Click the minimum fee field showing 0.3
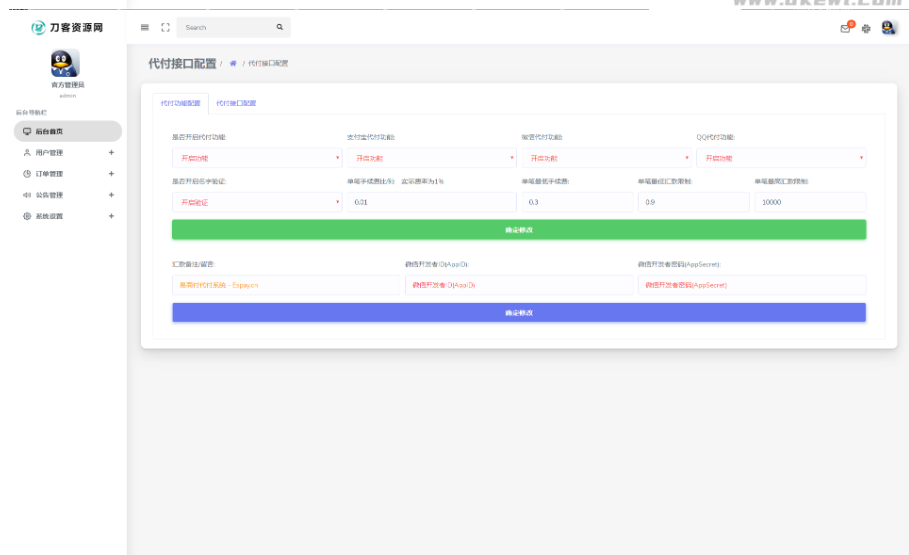Screen dimensions: 909x555 click(x=577, y=202)
